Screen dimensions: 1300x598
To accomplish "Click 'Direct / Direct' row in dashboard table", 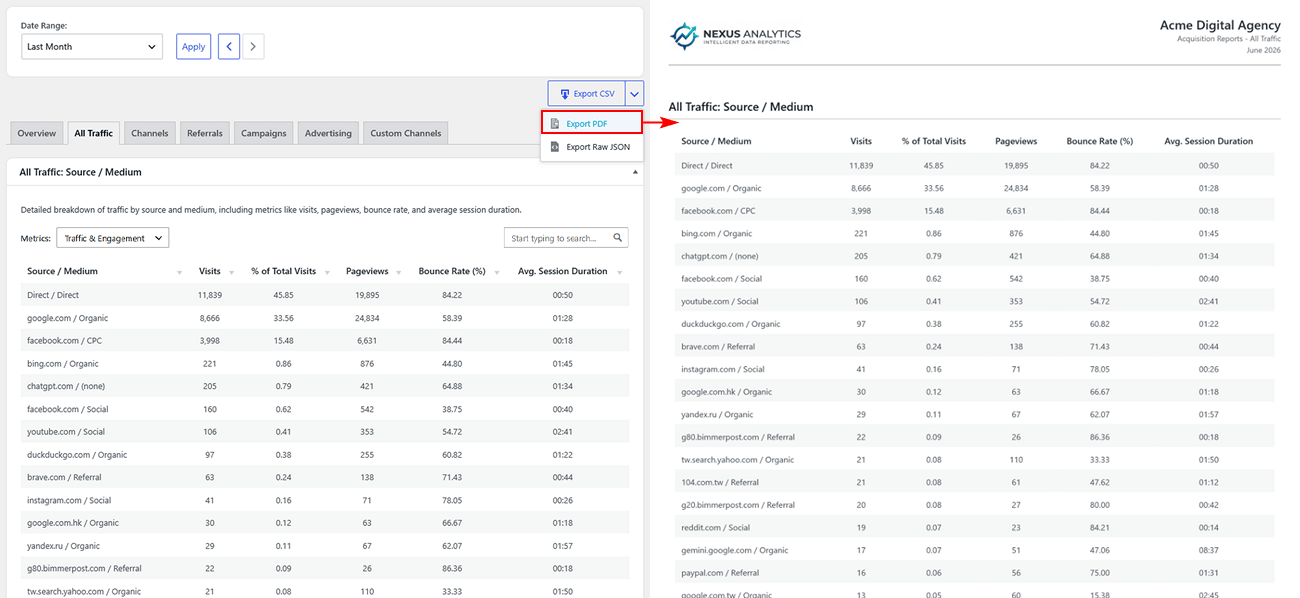I will click(x=325, y=295).
